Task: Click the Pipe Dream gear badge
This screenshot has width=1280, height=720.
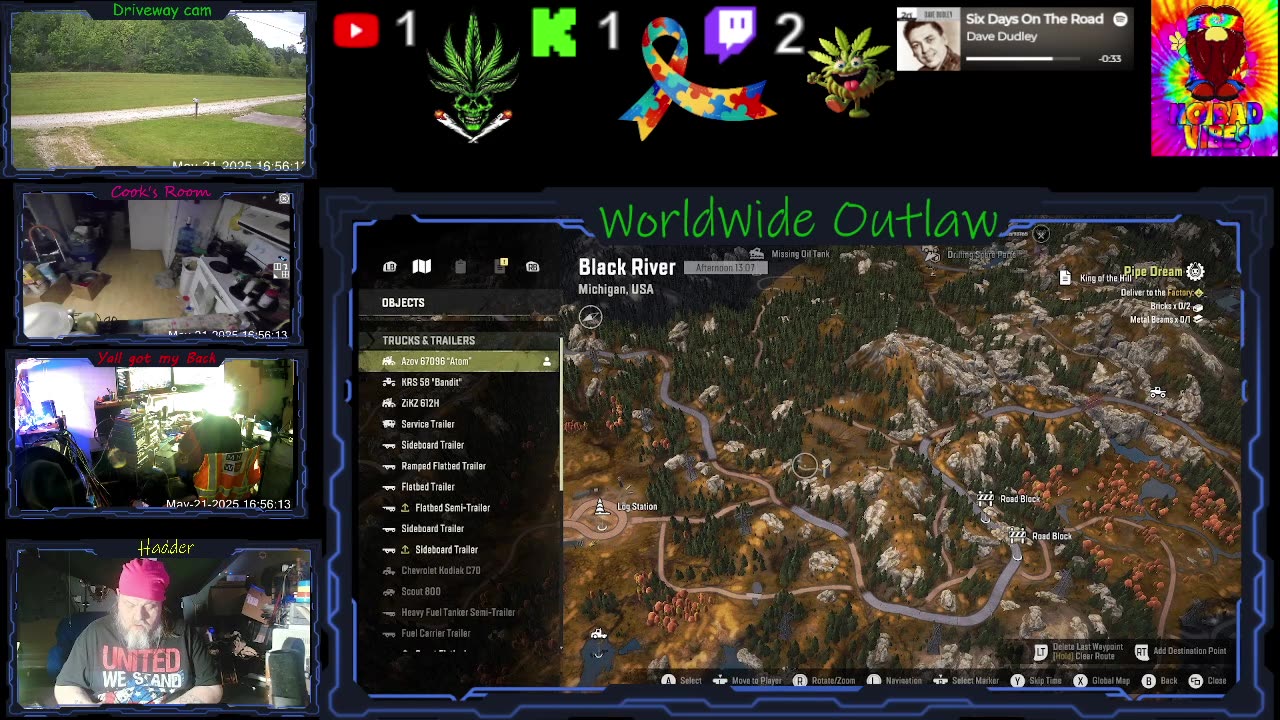Action: 1195,272
